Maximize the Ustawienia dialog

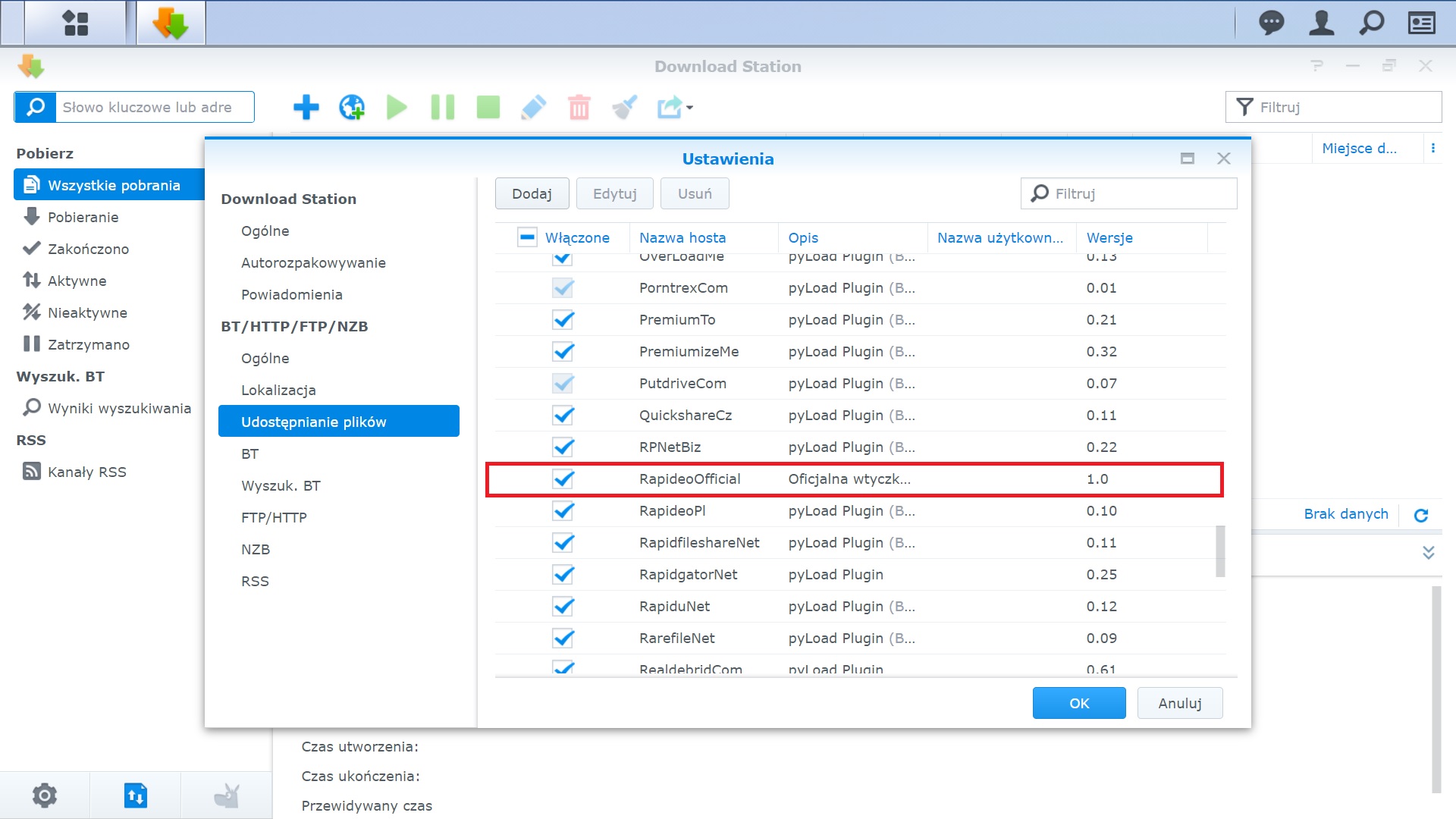tap(1188, 158)
